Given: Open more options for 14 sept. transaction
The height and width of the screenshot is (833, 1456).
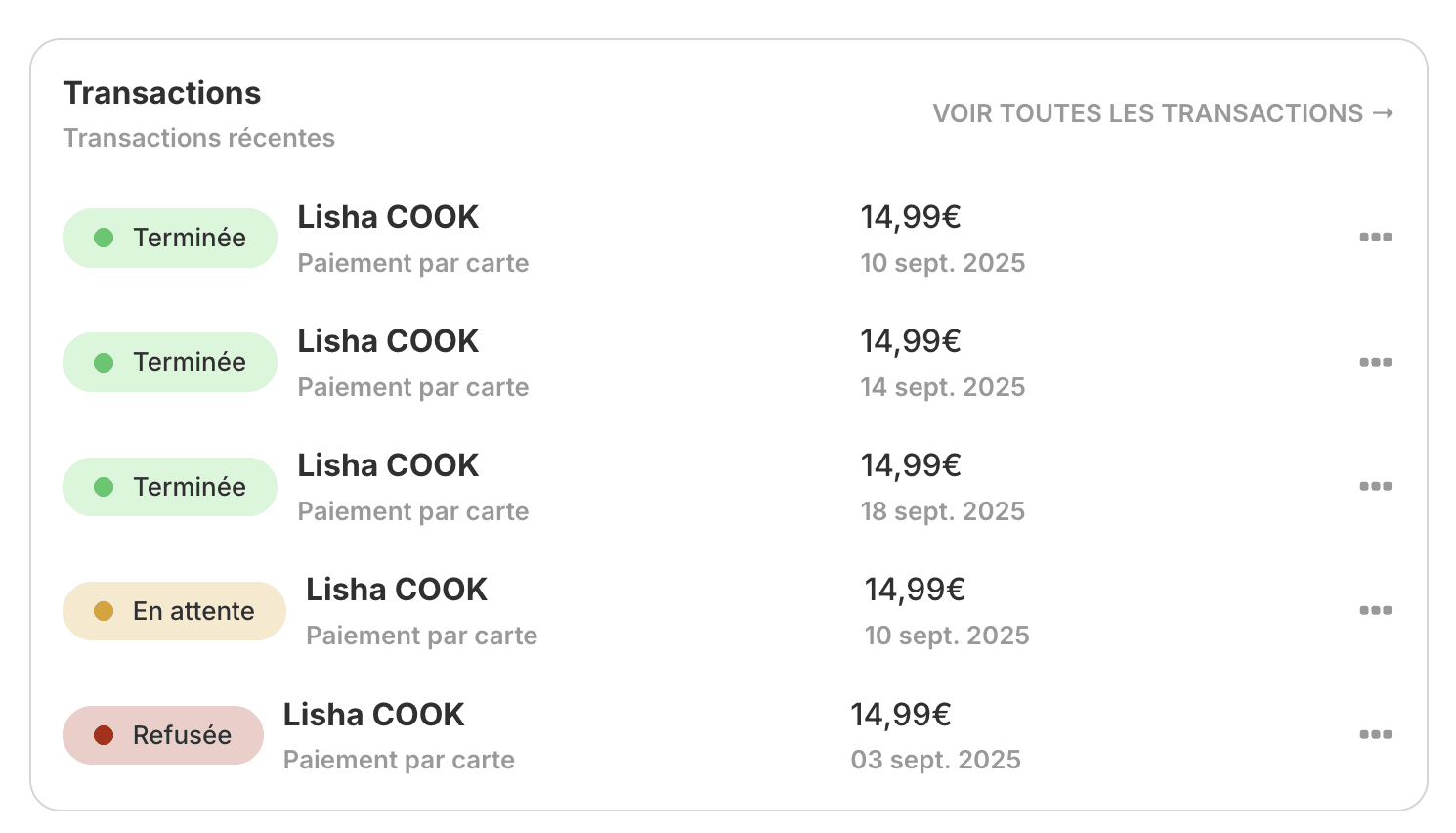Looking at the screenshot, I should click(x=1375, y=362).
